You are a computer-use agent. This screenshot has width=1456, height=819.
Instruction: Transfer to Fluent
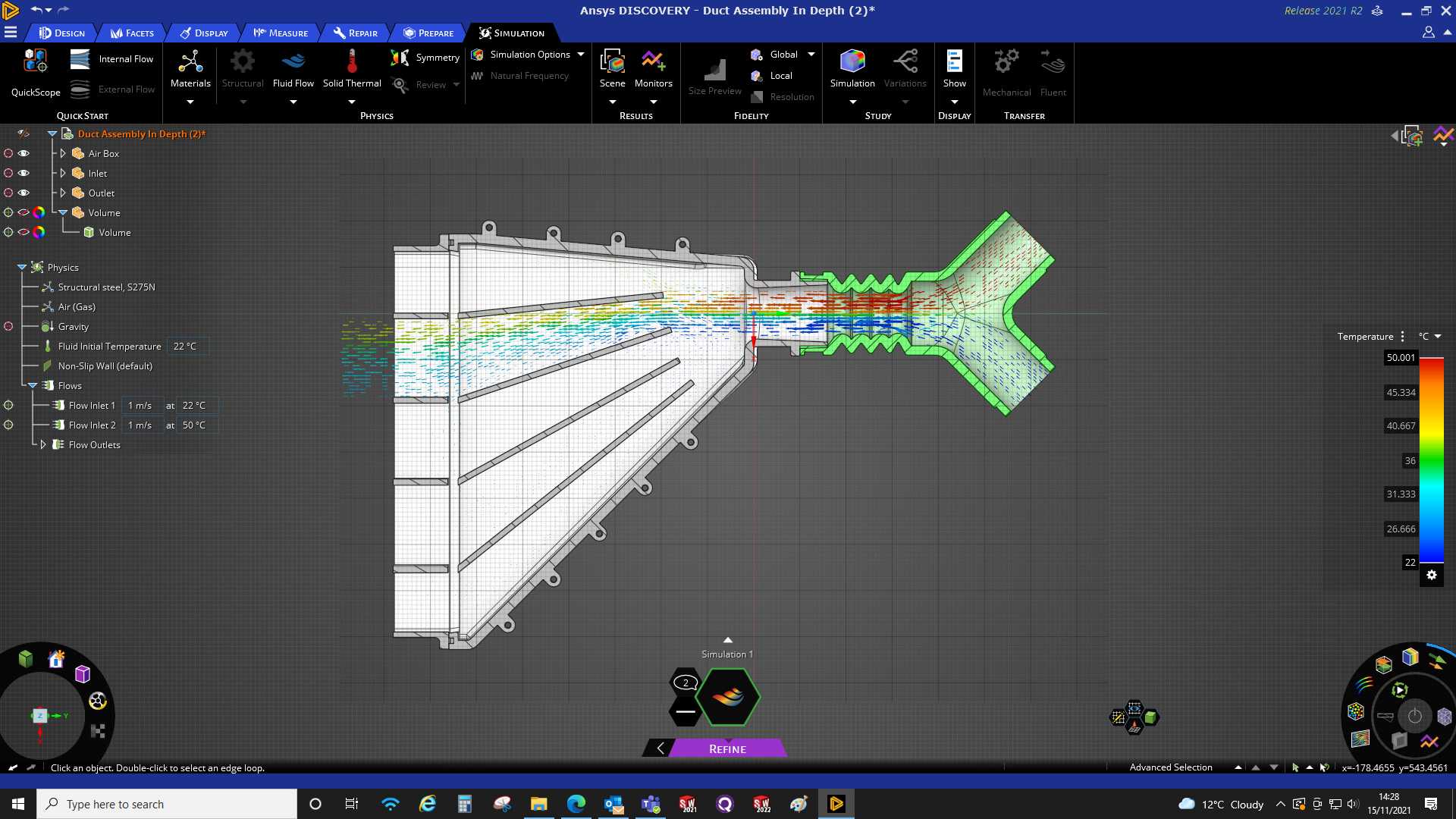[1053, 73]
